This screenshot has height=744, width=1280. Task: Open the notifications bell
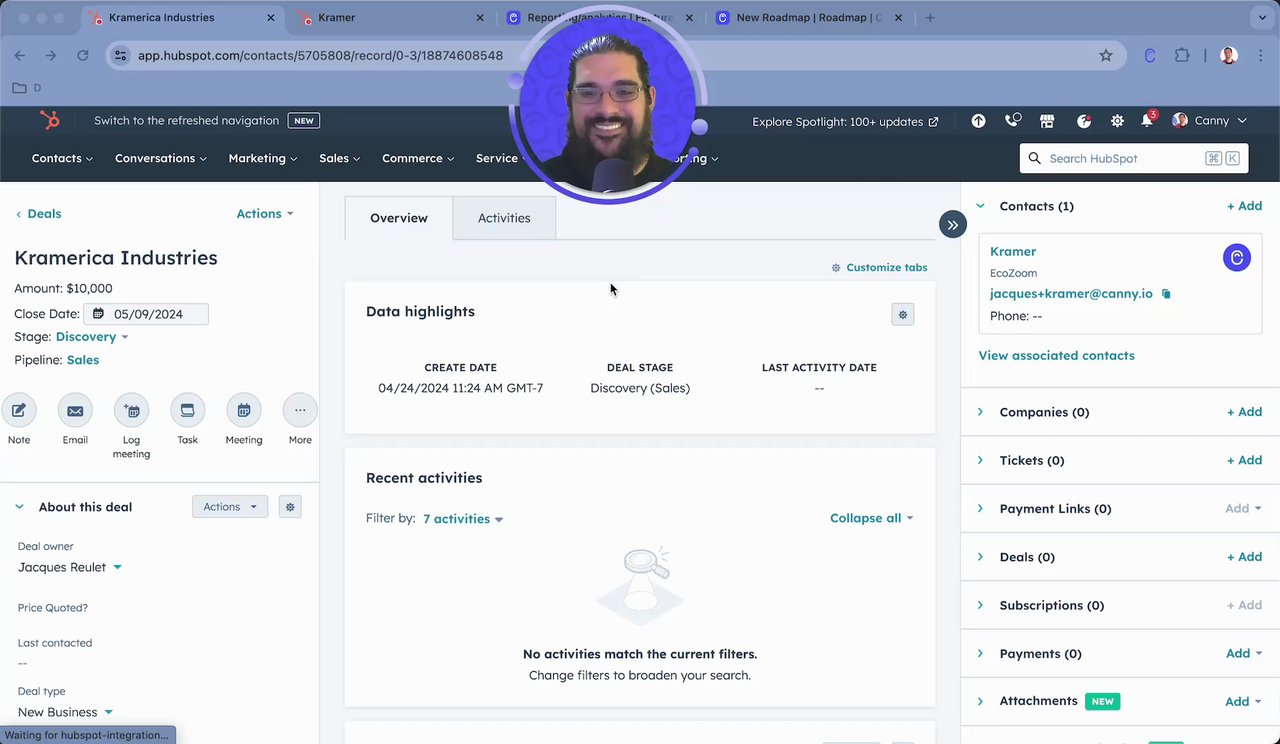coord(1148,121)
